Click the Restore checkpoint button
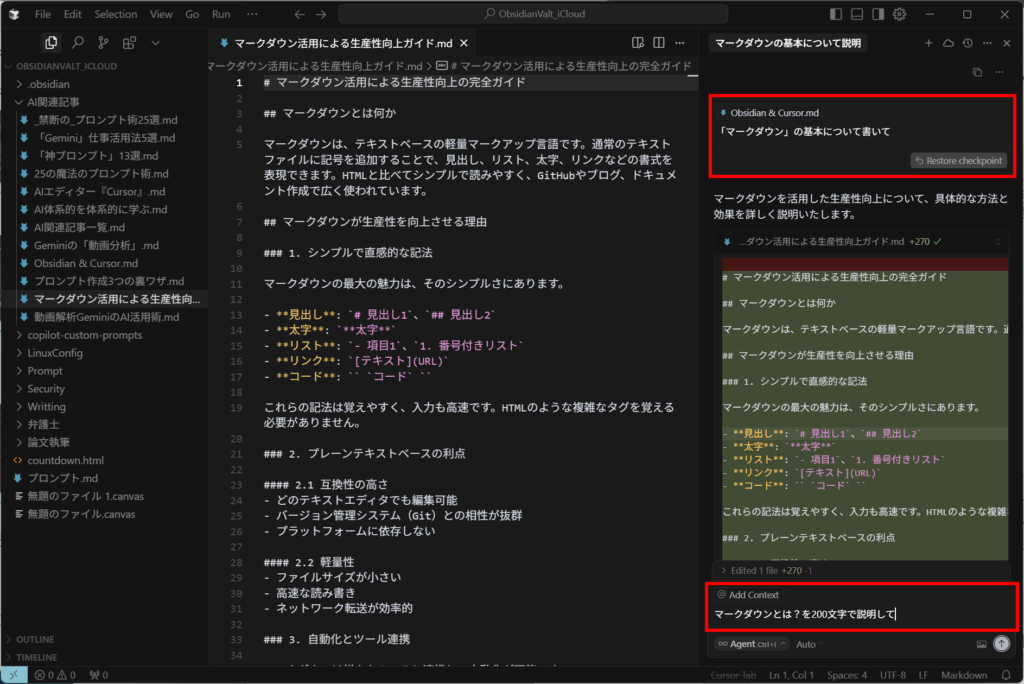Viewport: 1024px width, 684px height. tap(958, 160)
